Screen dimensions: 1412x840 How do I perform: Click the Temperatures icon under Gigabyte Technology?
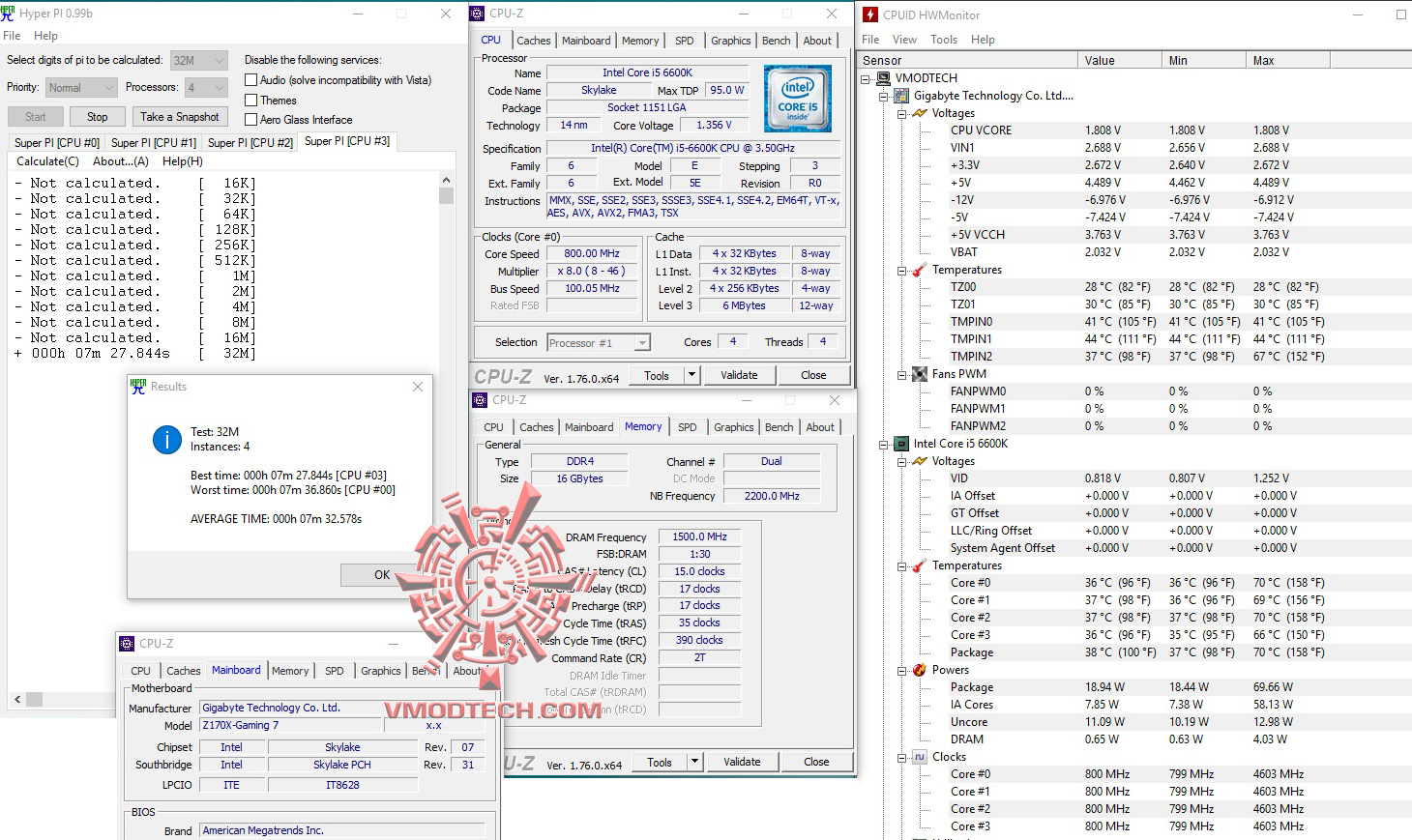920,270
